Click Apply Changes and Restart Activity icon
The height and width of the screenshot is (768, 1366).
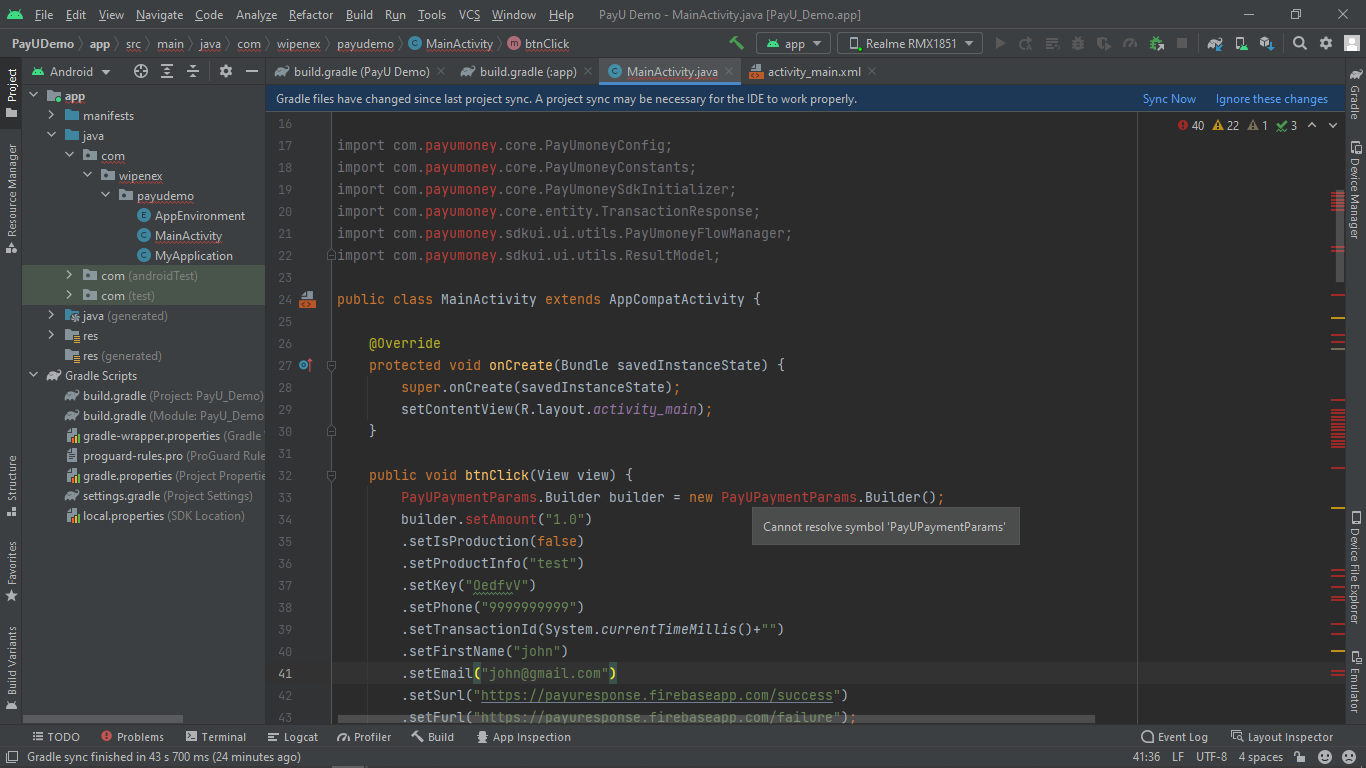click(x=1025, y=43)
